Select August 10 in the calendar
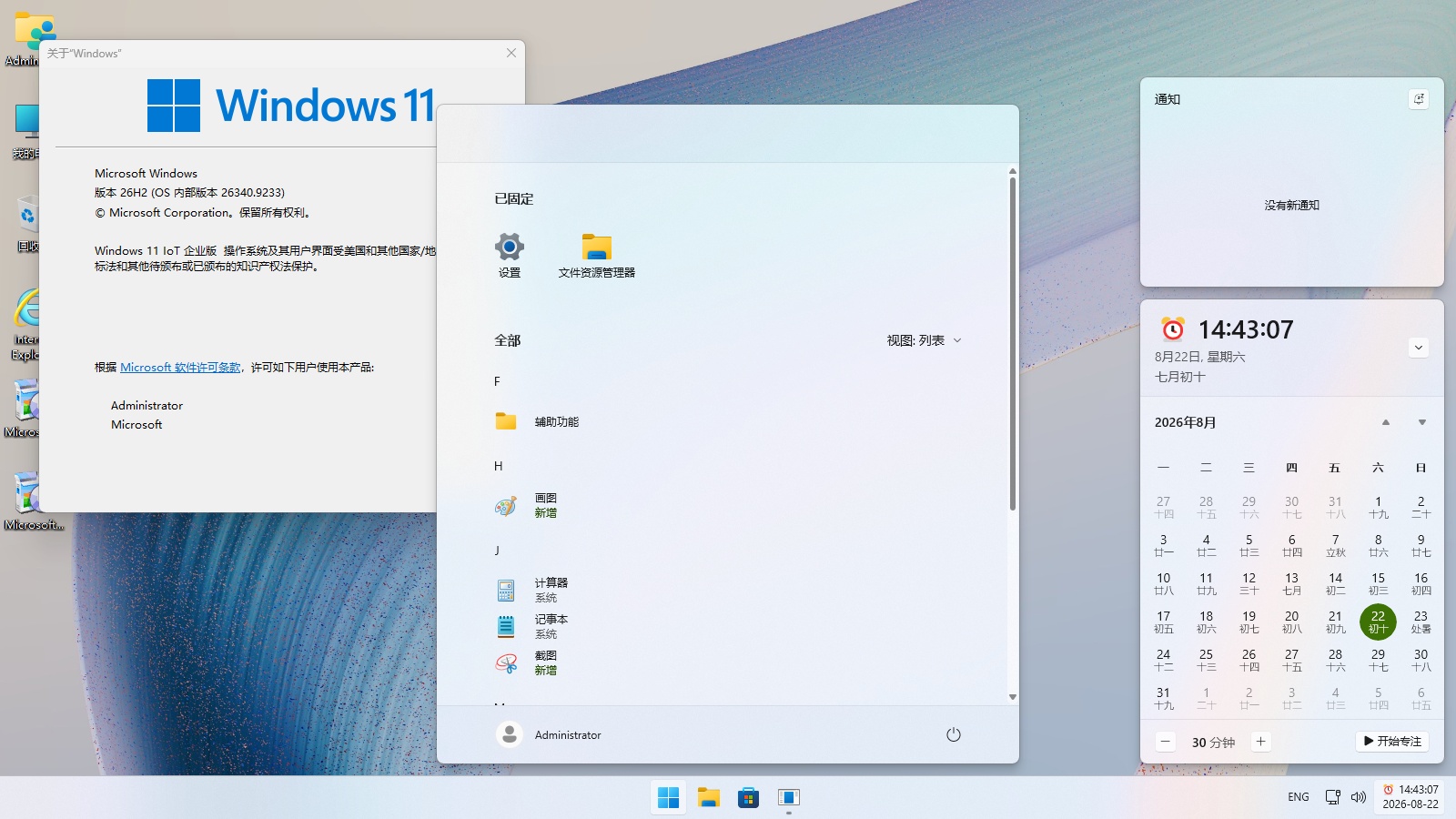 coord(1163,584)
